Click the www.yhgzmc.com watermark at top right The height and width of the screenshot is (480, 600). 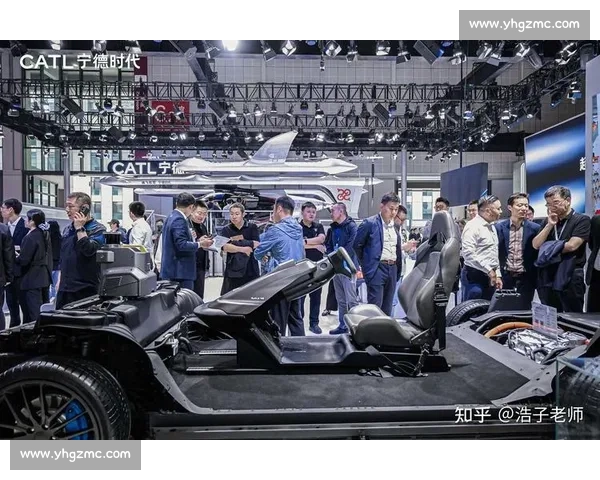point(523,24)
